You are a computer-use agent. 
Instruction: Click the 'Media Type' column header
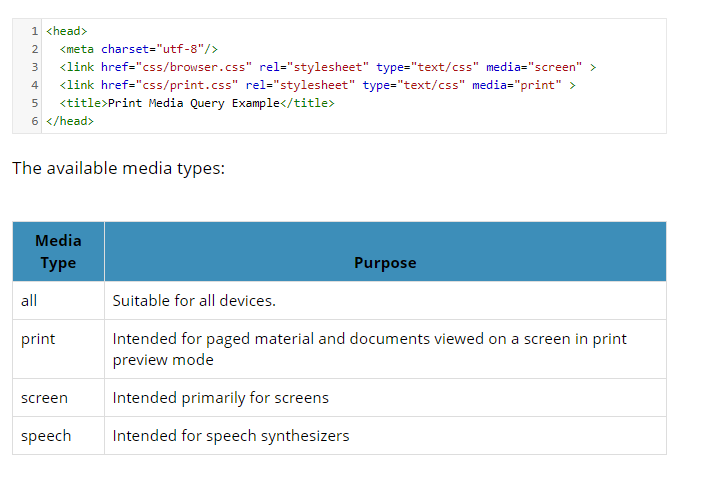tap(58, 252)
